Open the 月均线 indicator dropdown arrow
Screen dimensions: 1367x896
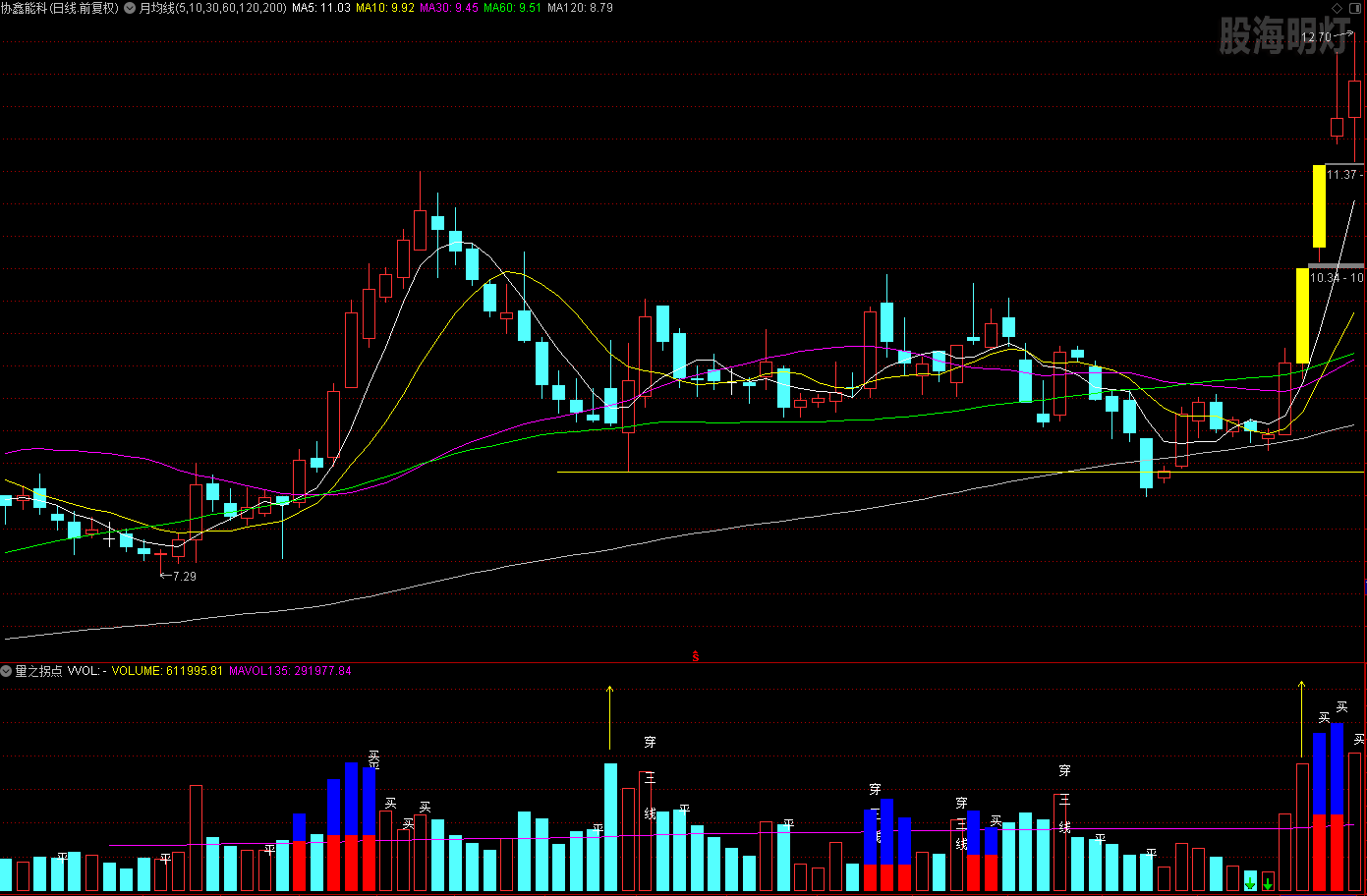[130, 8]
